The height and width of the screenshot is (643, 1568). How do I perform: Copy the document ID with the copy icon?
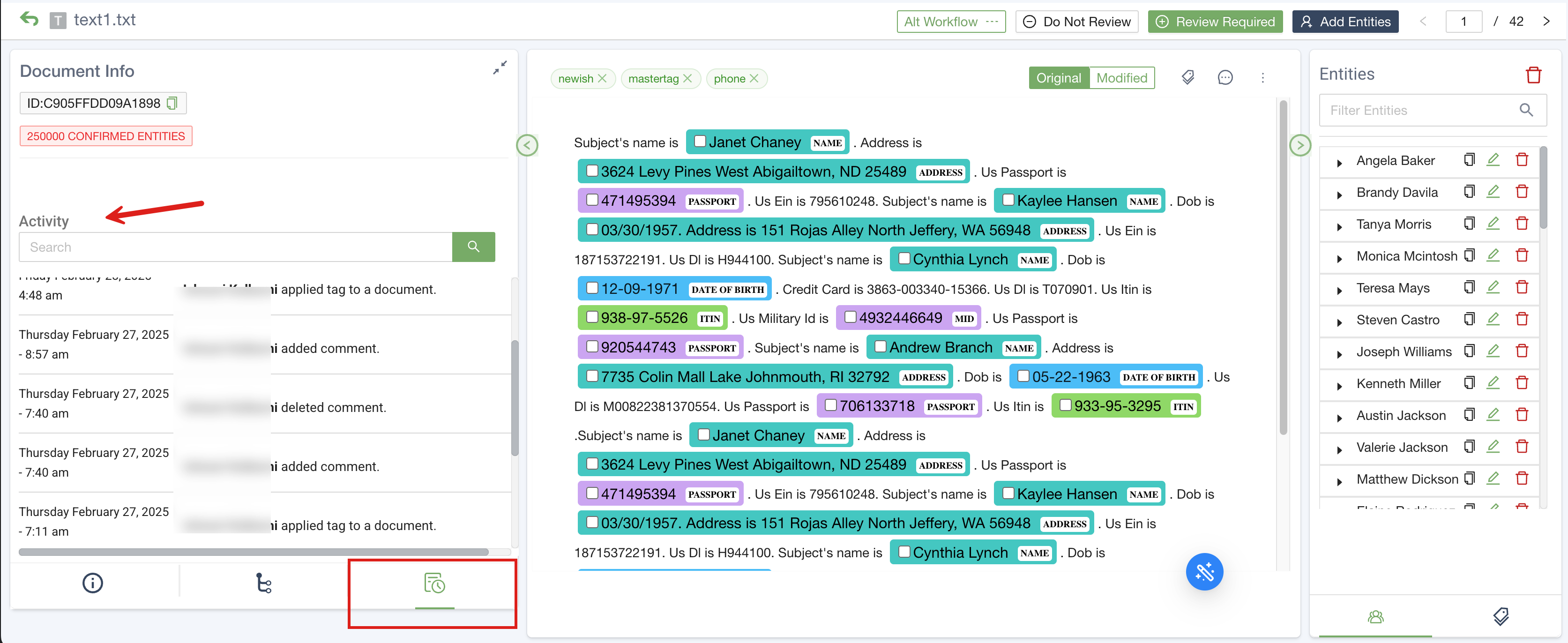coord(172,103)
